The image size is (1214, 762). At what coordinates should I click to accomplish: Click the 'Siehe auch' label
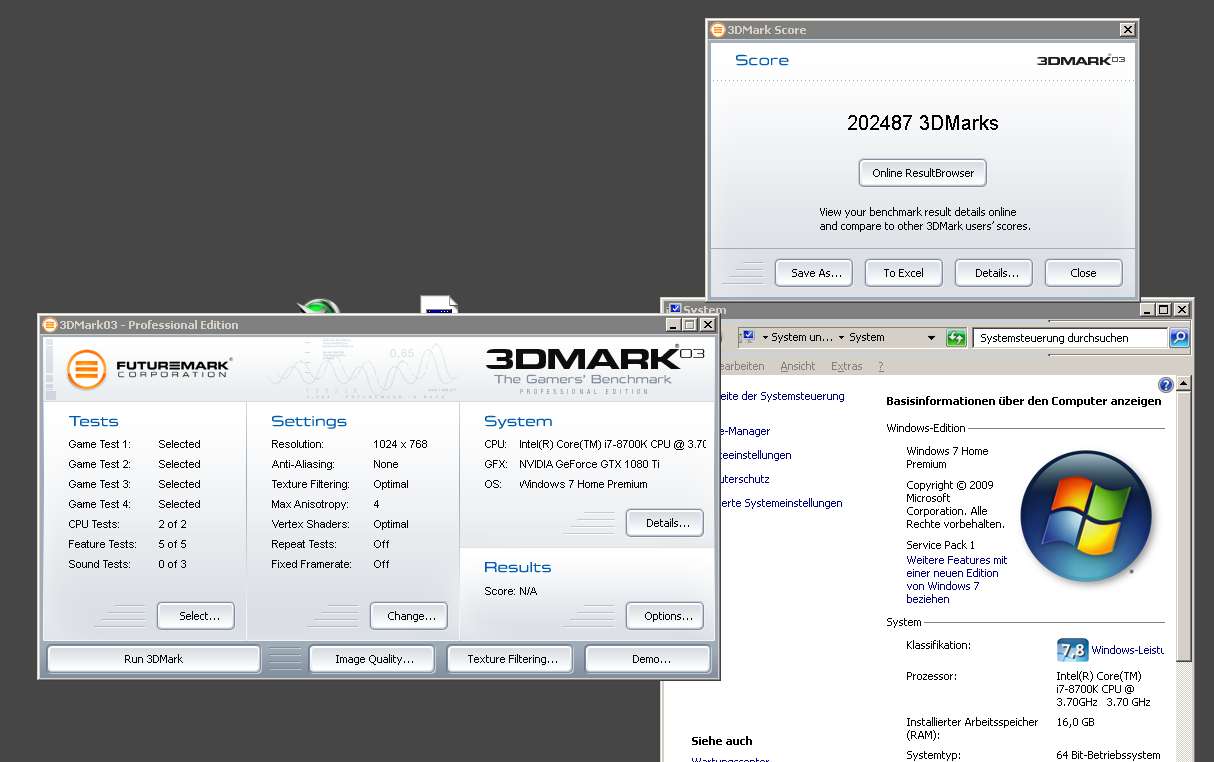722,741
